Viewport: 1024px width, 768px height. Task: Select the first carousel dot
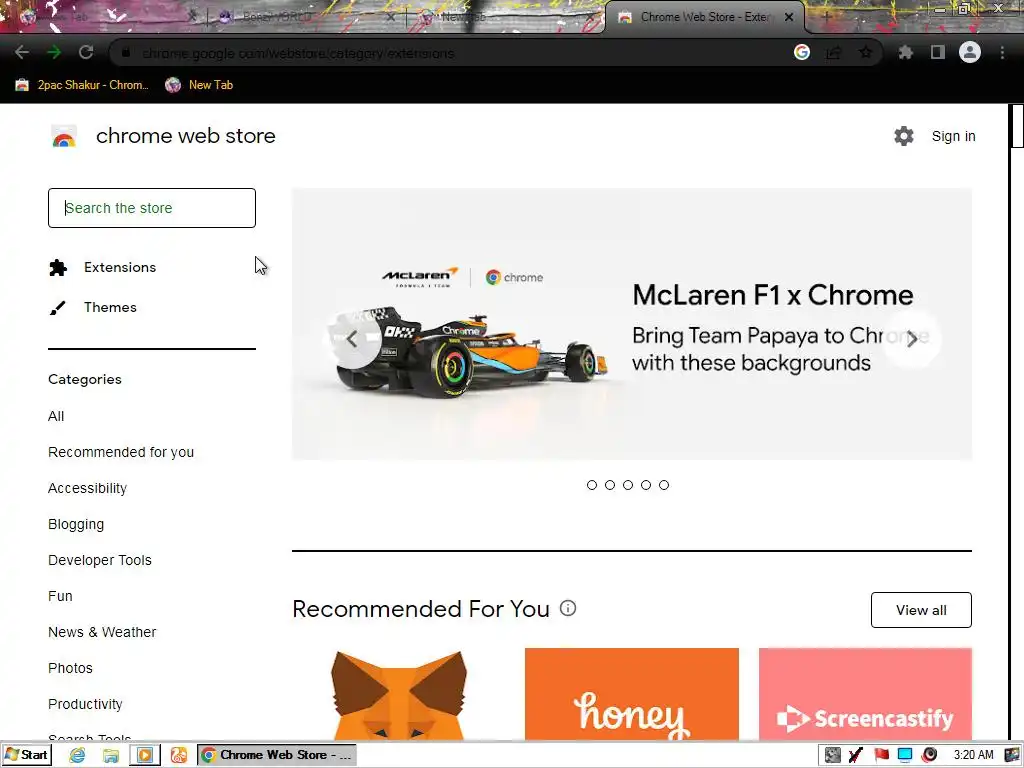coord(592,485)
